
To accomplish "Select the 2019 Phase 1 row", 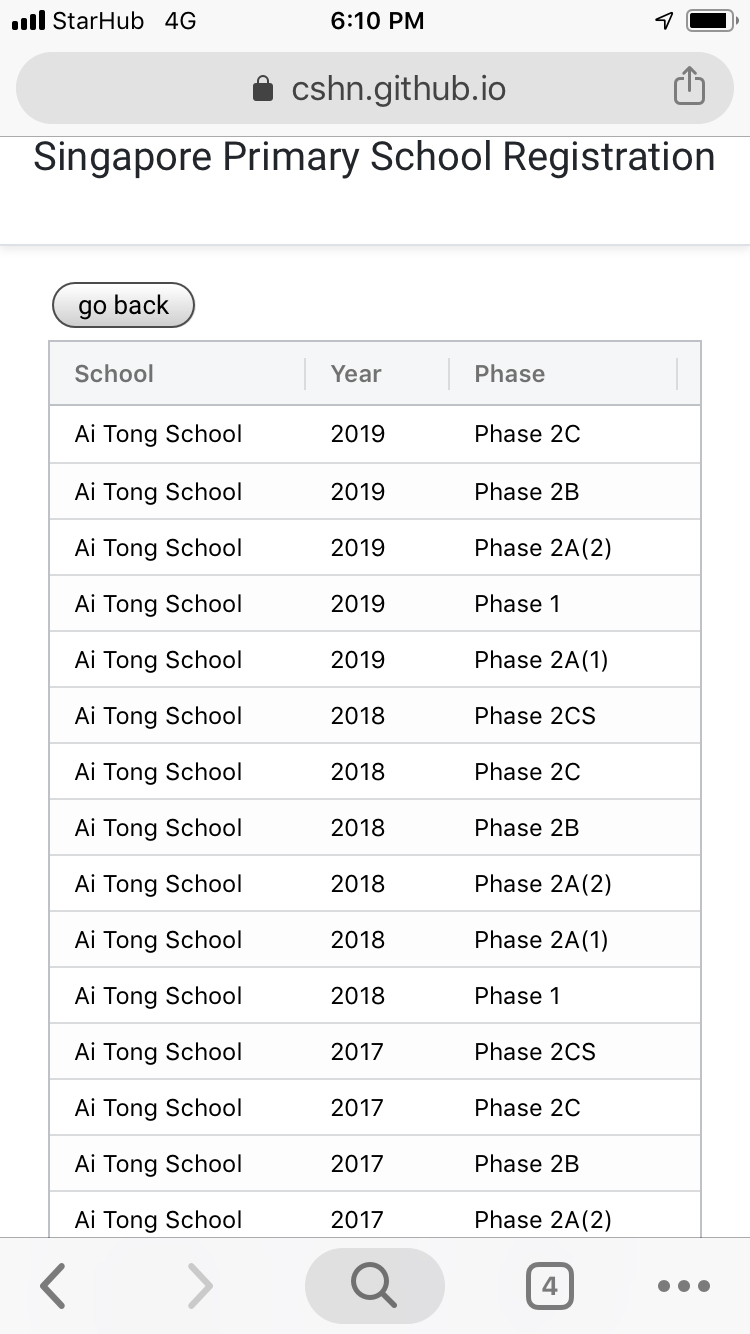I will click(374, 604).
